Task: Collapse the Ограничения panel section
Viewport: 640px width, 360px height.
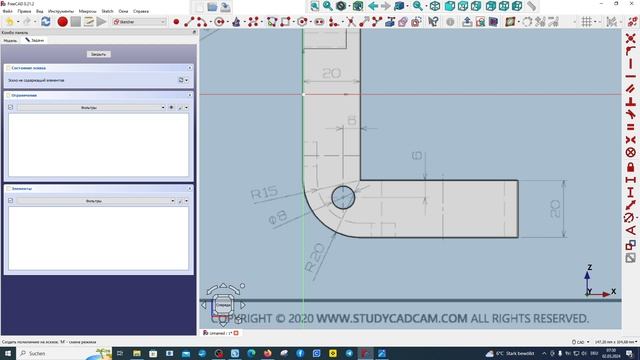Action: 190,95
